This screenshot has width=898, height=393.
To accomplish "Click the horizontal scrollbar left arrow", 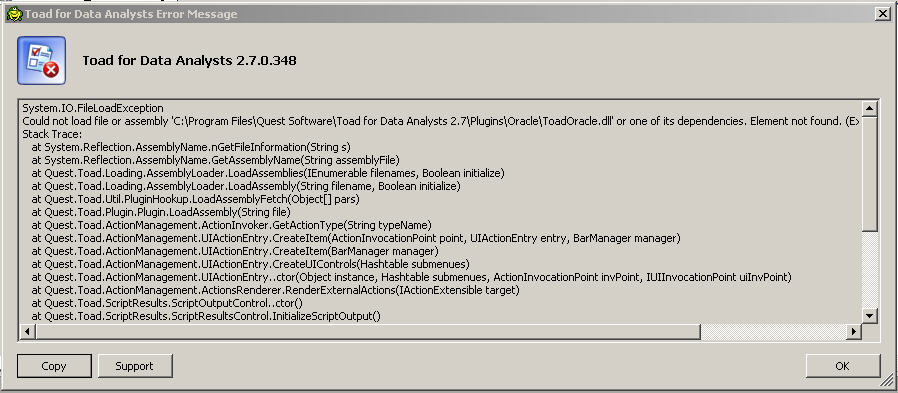I will (27, 331).
